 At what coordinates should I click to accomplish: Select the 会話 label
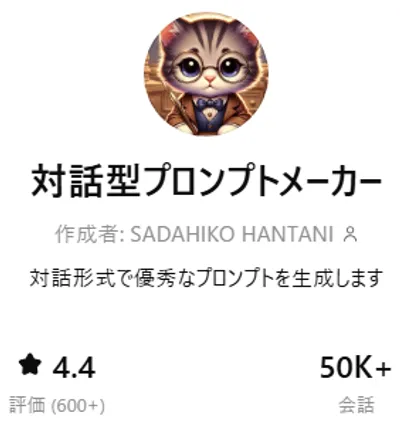356,405
